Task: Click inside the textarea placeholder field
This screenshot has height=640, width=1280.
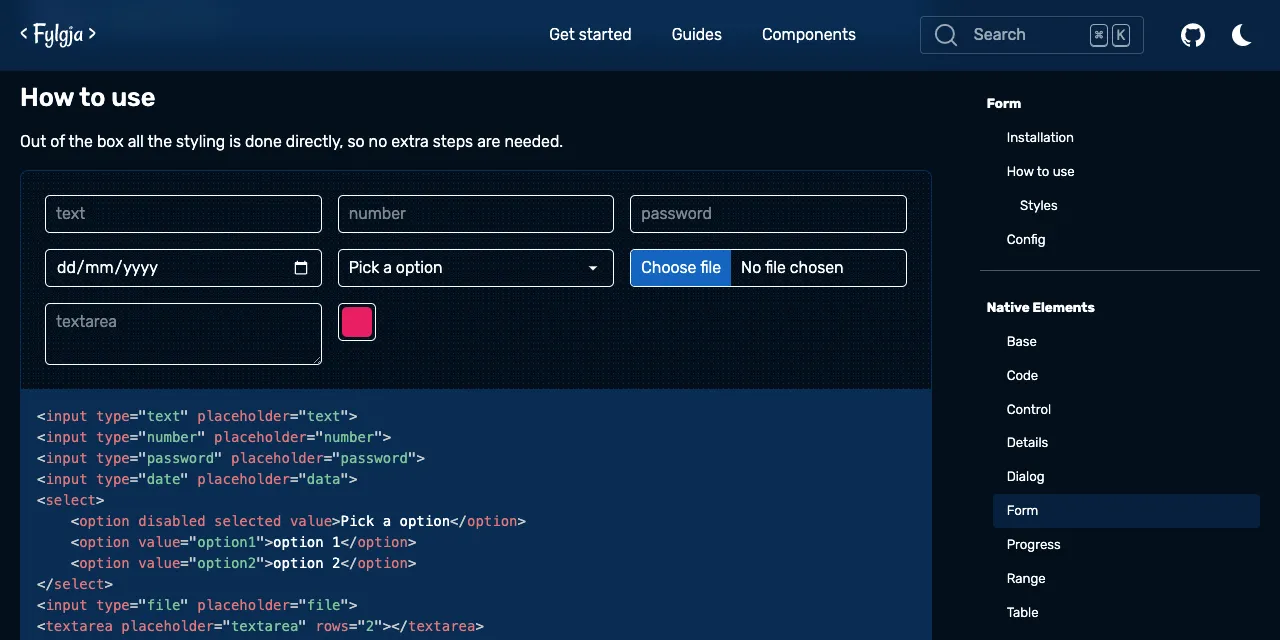Action: [x=183, y=333]
